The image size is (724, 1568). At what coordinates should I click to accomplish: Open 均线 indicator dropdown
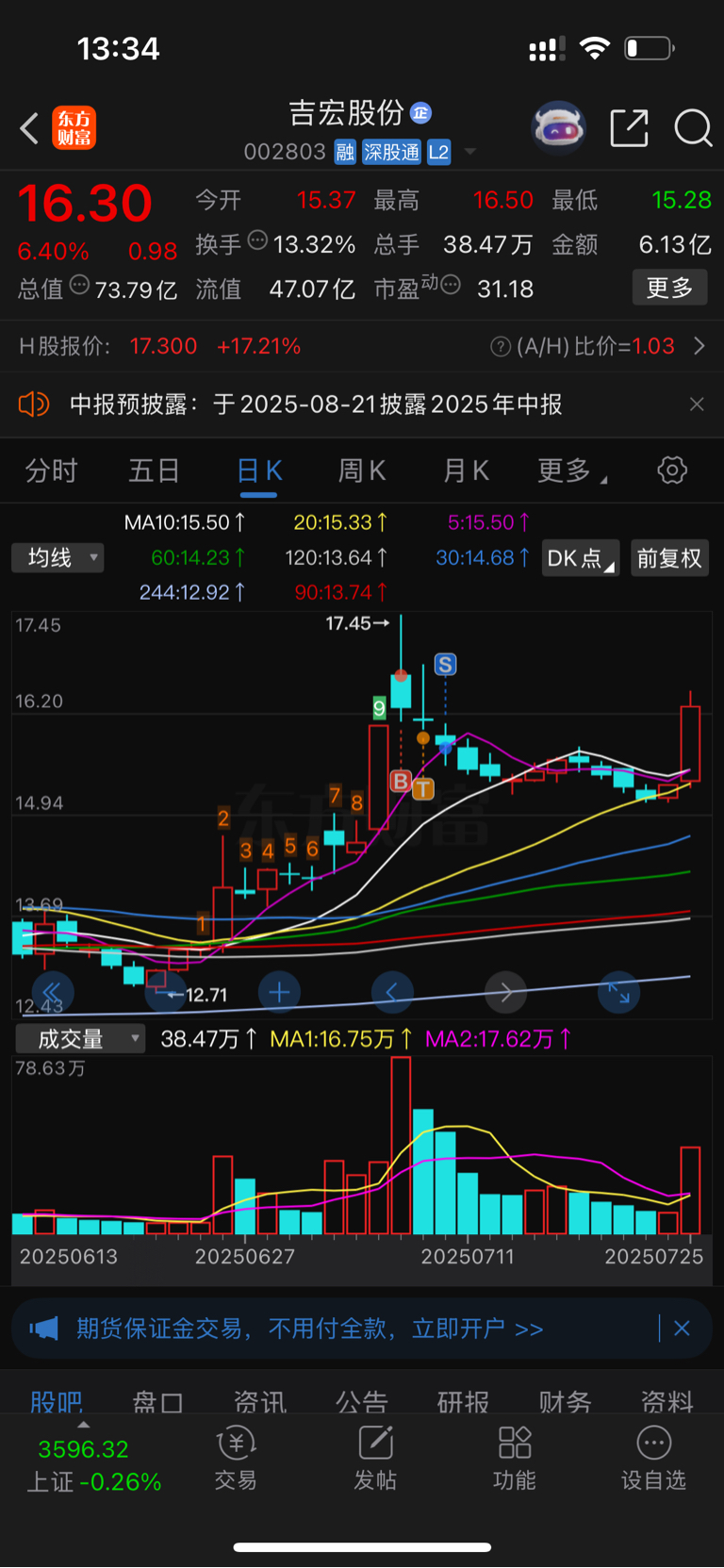coord(58,558)
